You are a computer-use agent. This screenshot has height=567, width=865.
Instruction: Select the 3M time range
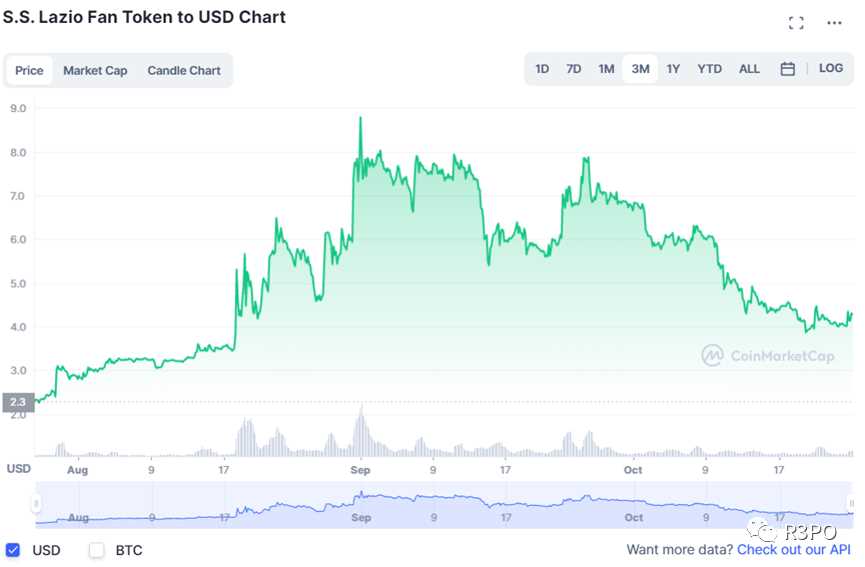point(640,69)
